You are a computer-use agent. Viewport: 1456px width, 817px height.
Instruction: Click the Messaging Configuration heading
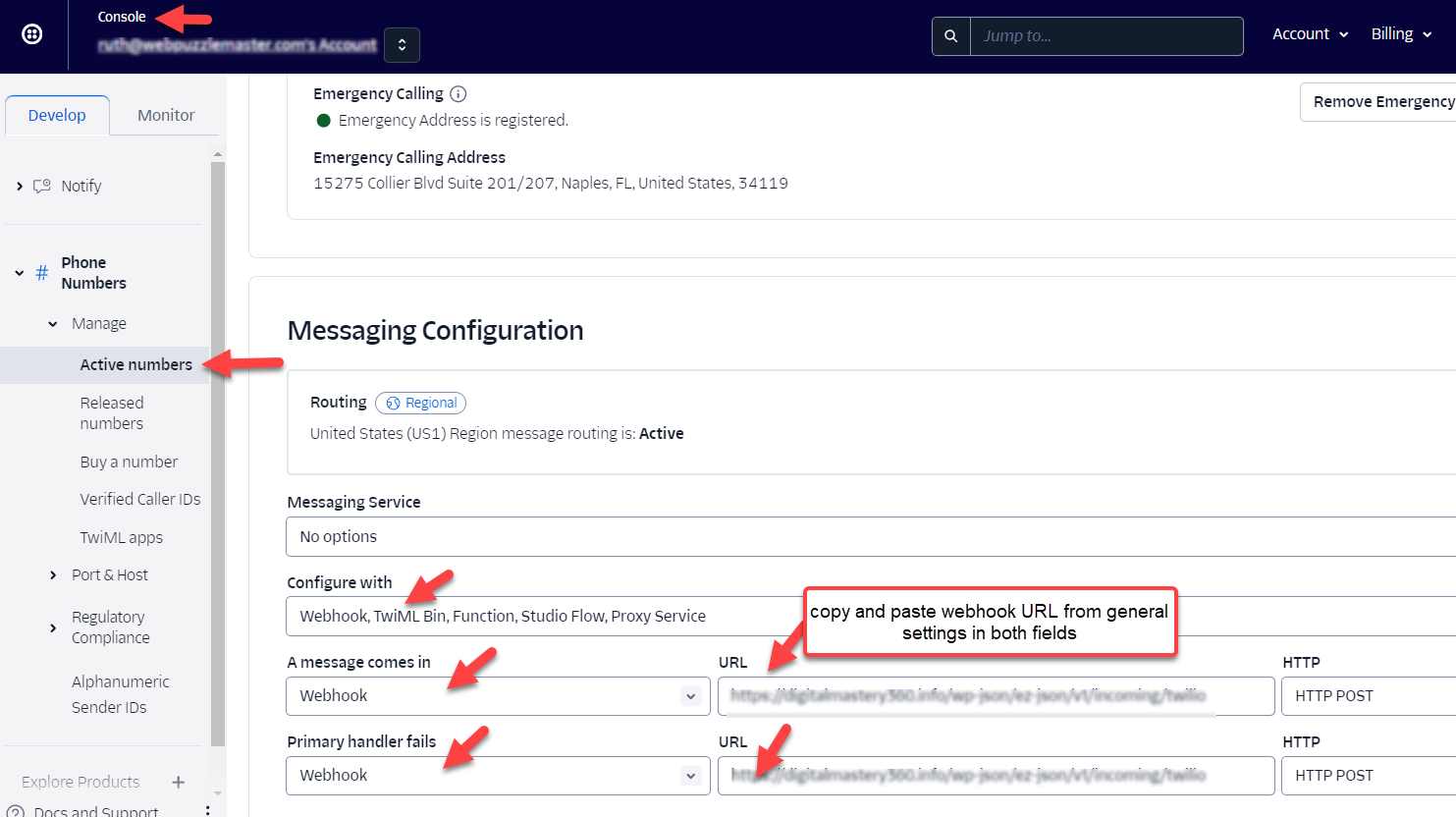[435, 330]
